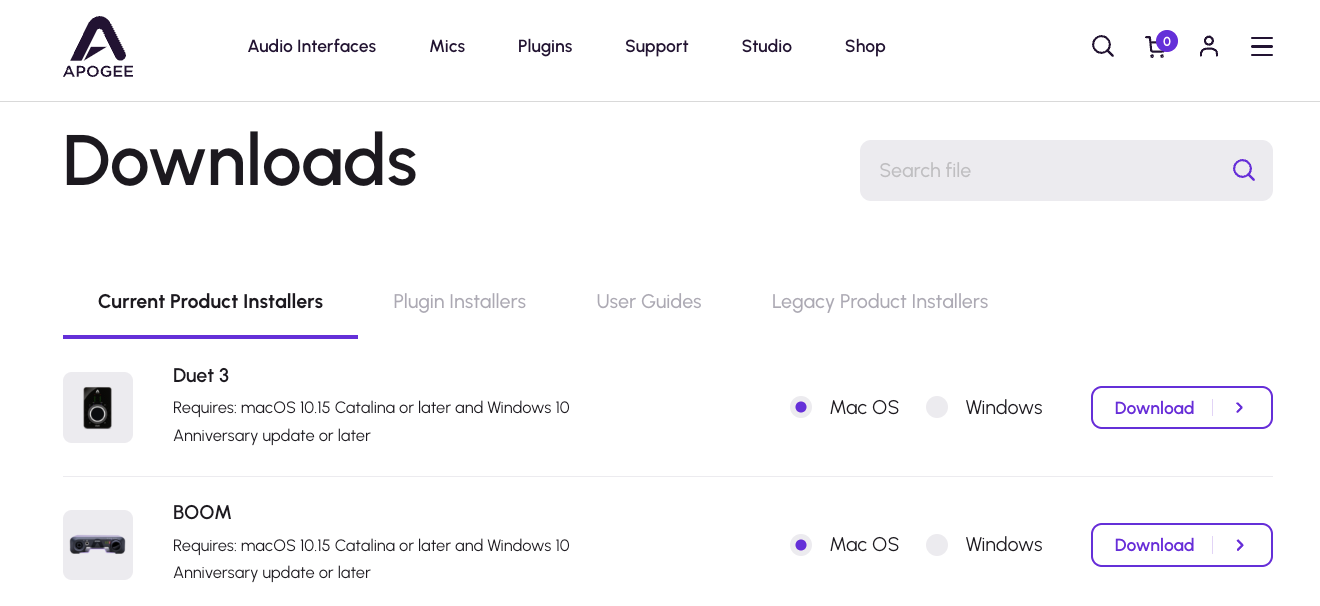The height and width of the screenshot is (606, 1320).
Task: Open the Mics menu
Action: point(447,46)
